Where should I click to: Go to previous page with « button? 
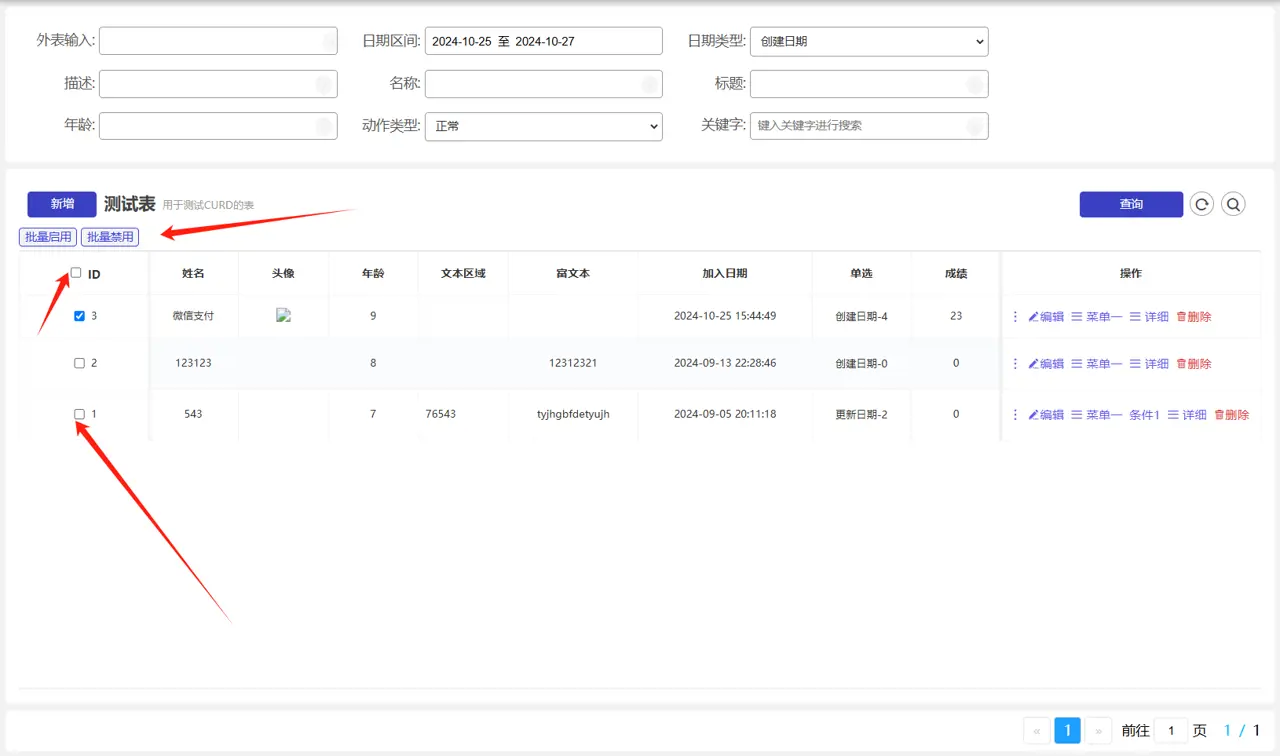click(1037, 730)
